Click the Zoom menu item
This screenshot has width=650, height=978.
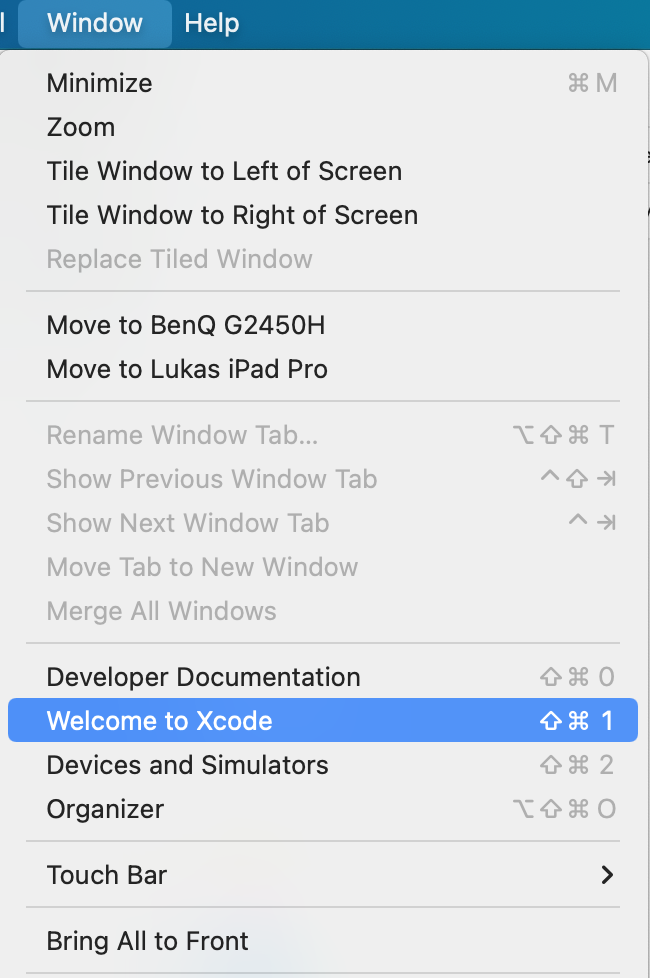point(81,127)
